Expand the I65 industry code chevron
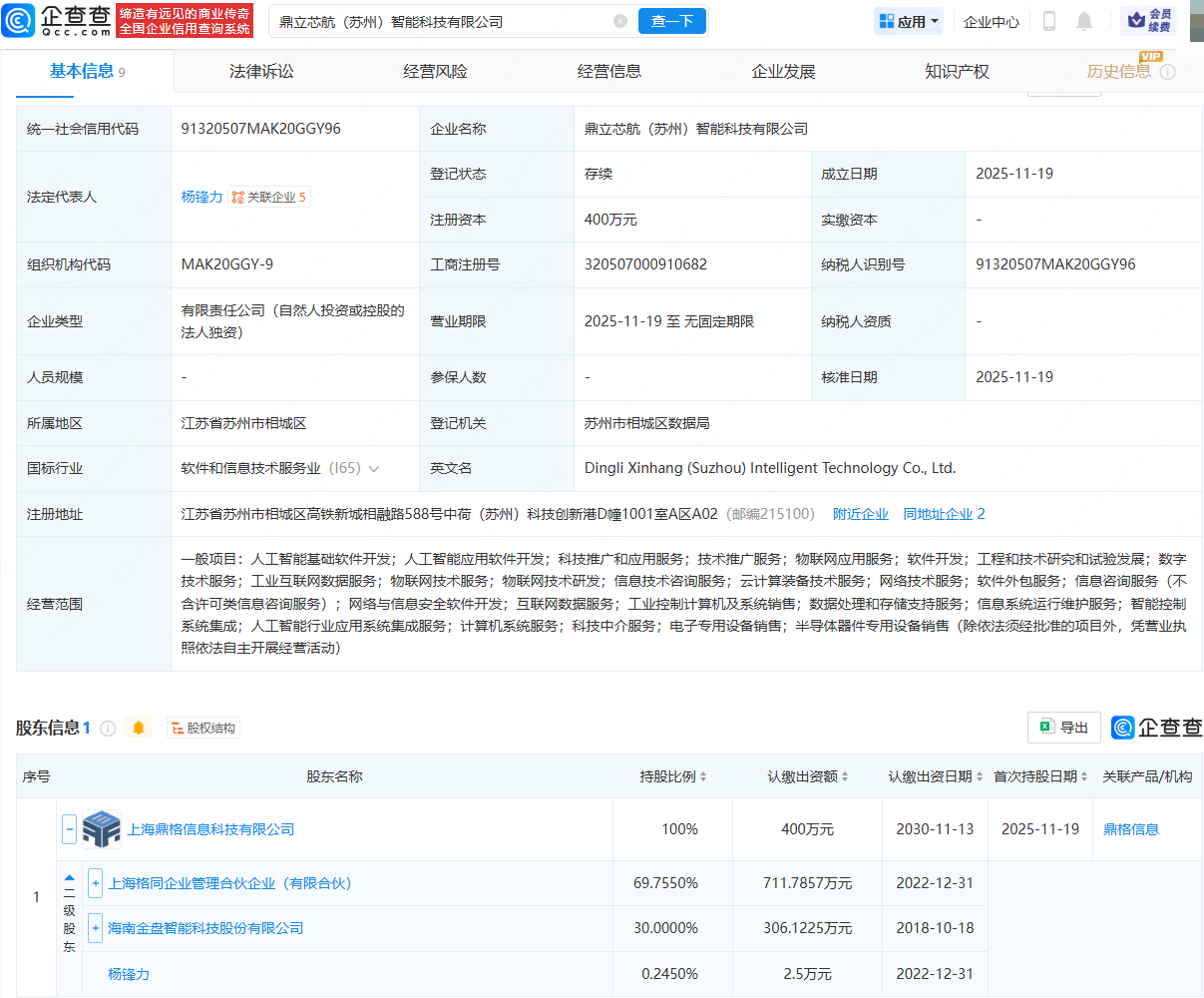 (x=376, y=468)
